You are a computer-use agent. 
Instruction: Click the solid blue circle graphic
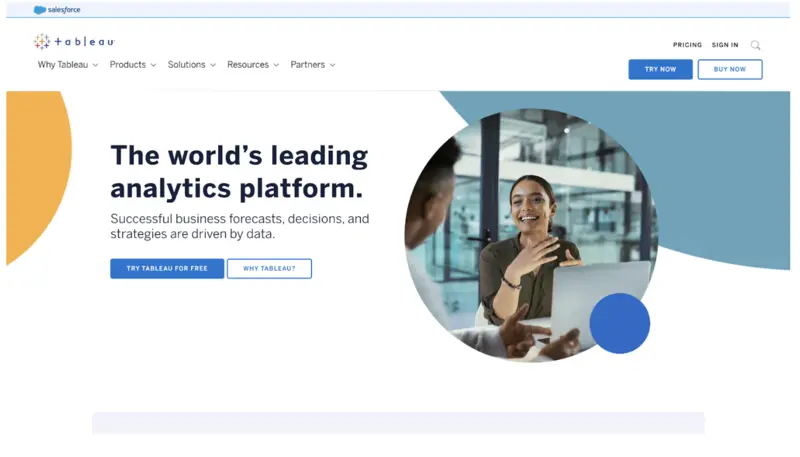point(619,323)
